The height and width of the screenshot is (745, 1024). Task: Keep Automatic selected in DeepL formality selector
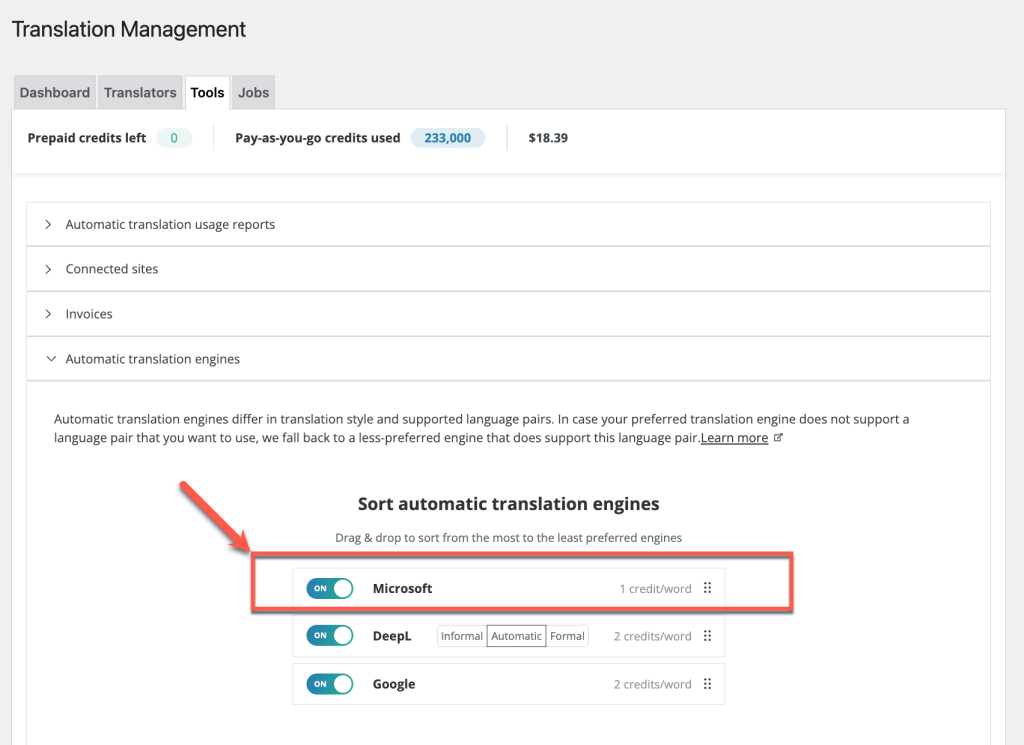(516, 635)
